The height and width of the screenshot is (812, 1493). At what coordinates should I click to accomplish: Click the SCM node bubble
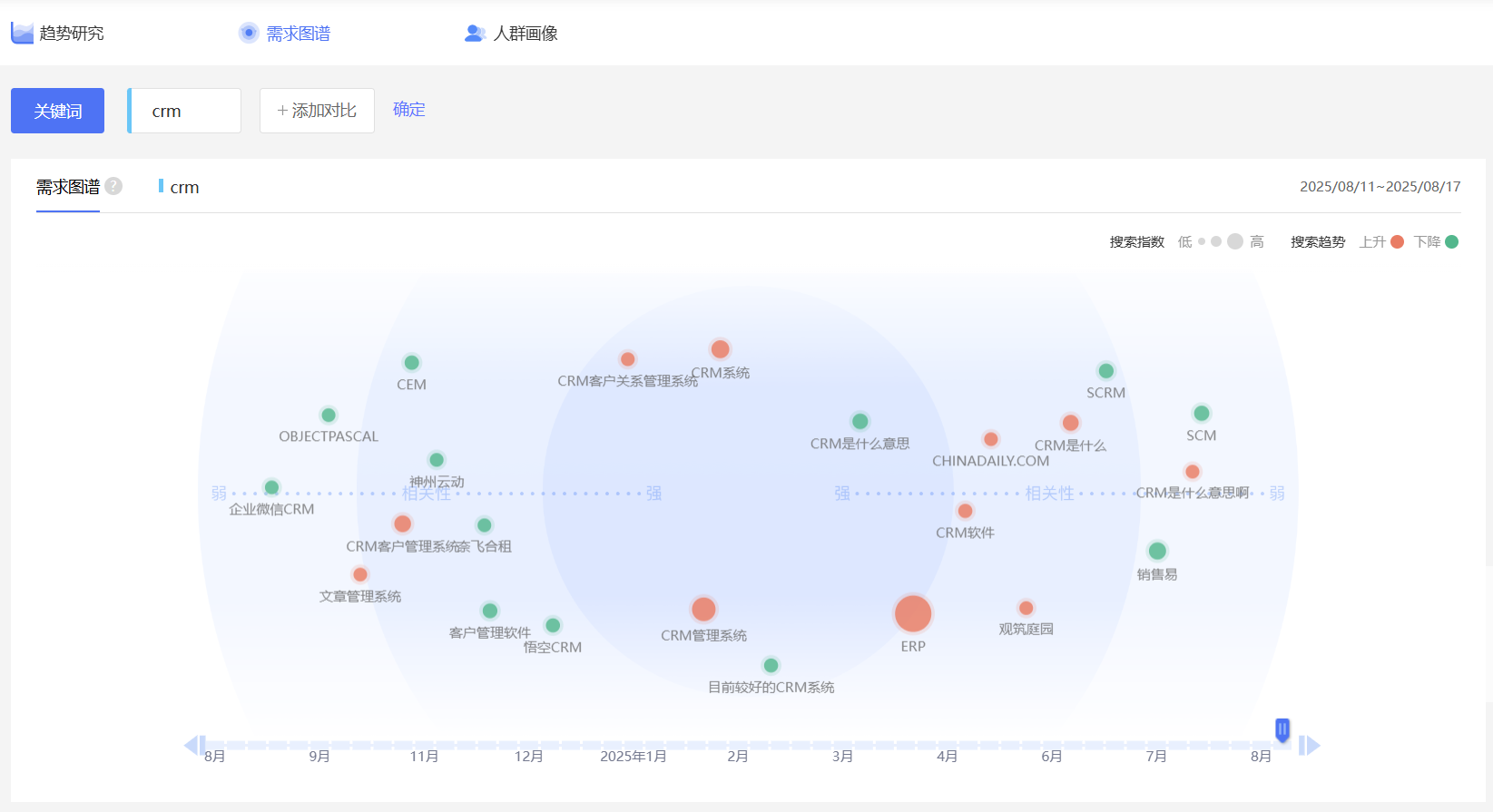[x=1202, y=413]
